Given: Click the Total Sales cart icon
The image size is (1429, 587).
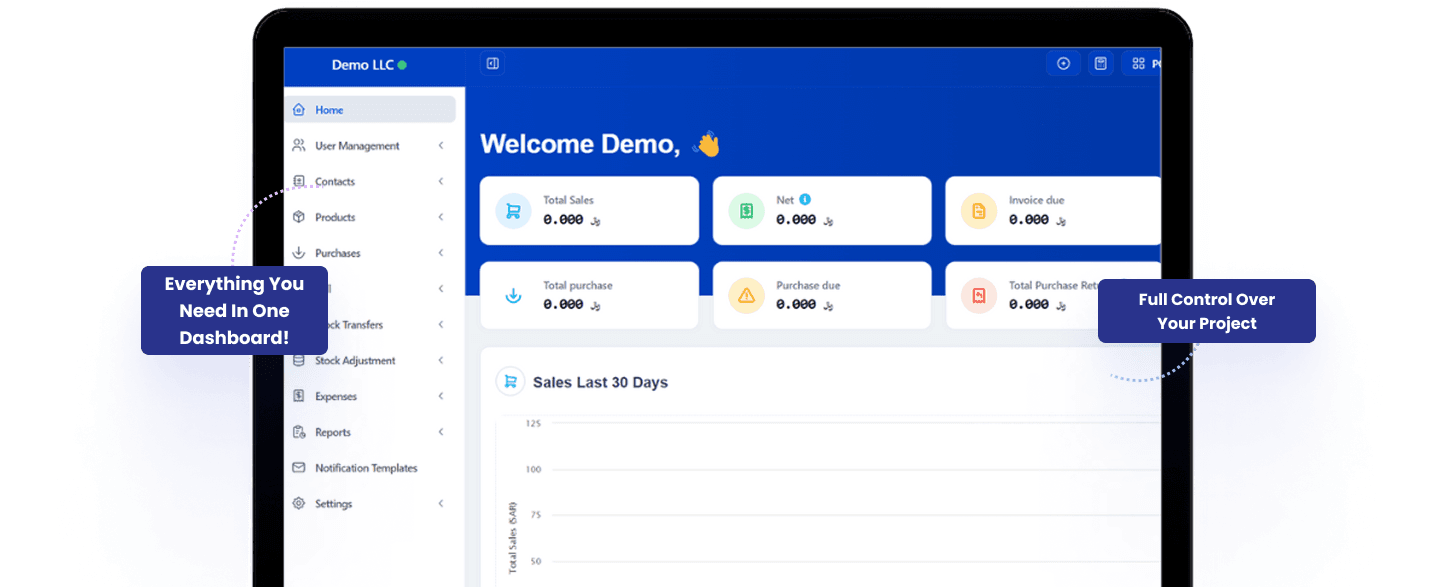Looking at the screenshot, I should [x=513, y=211].
